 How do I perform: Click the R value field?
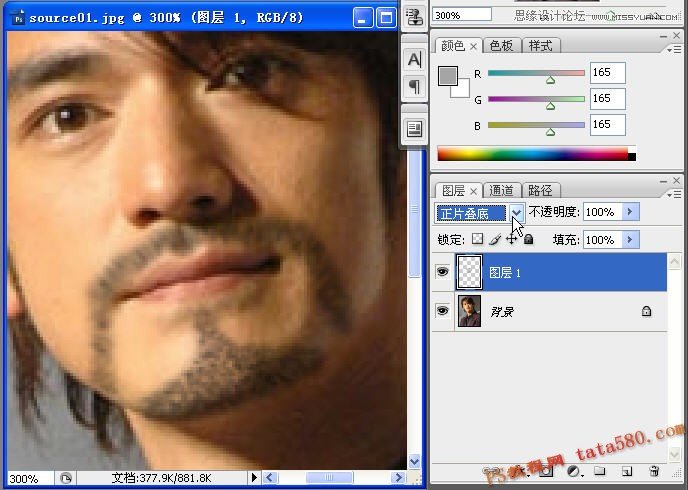point(607,73)
